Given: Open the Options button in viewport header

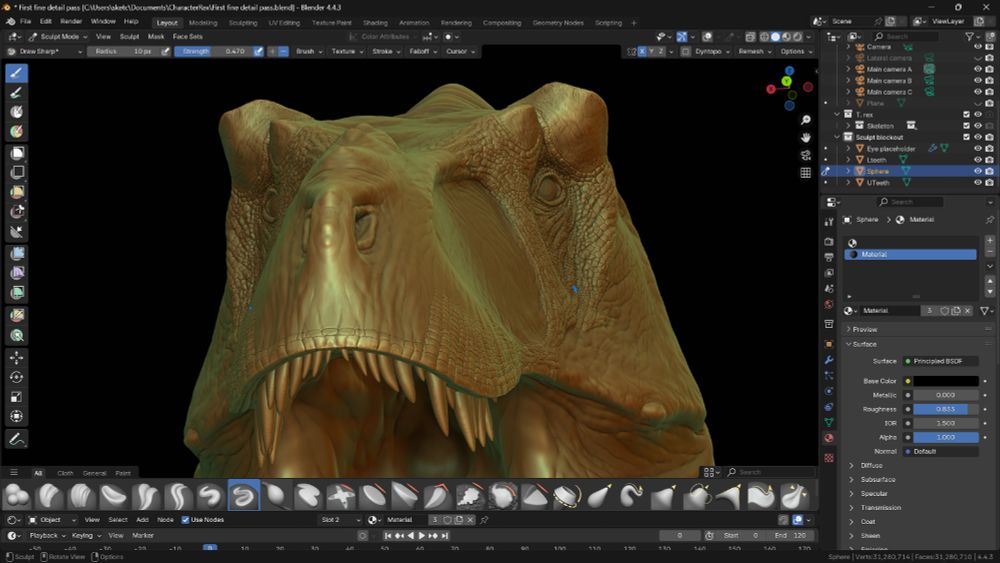Looking at the screenshot, I should pos(795,51).
